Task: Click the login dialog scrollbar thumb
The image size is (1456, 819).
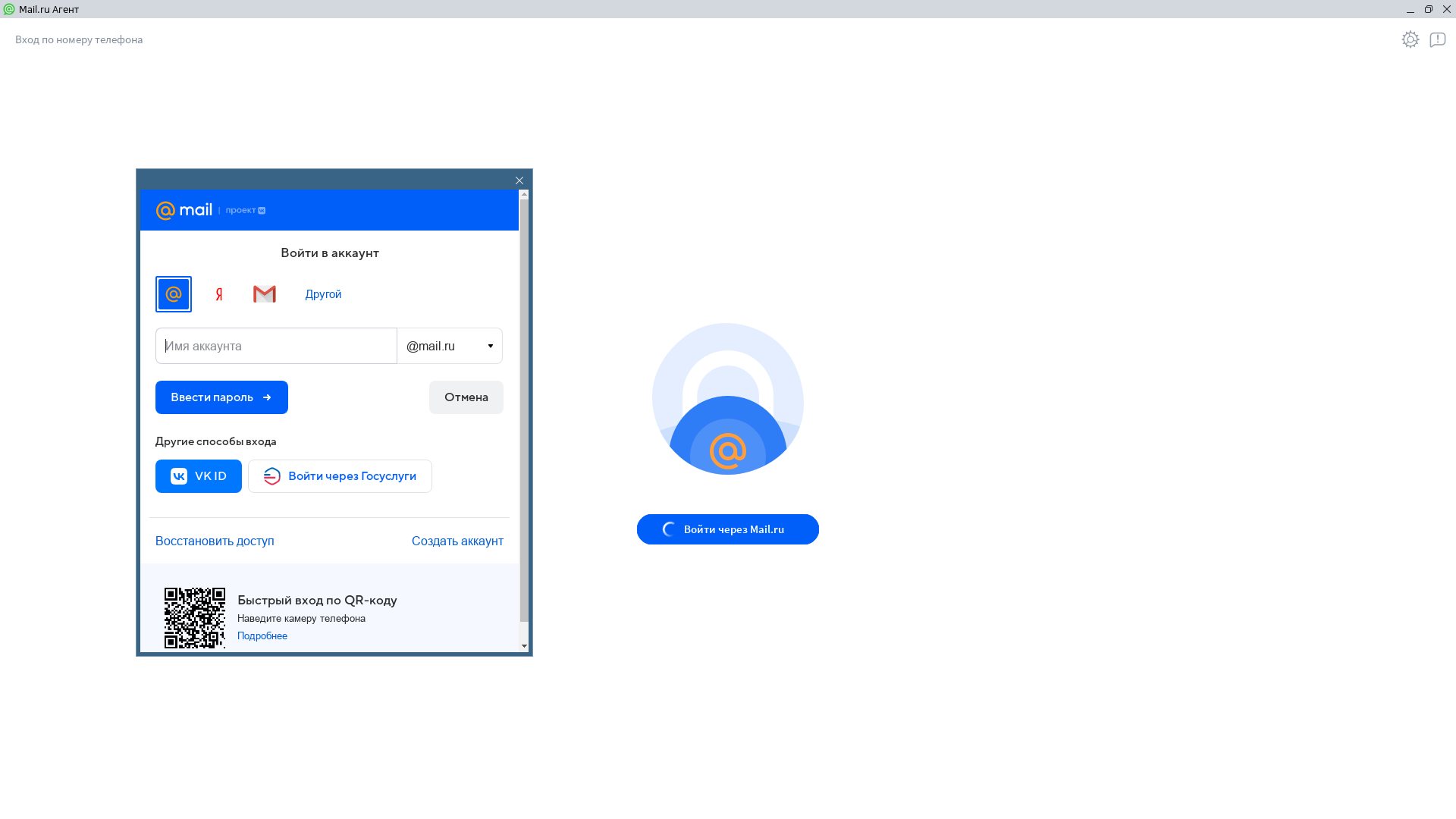Action: tap(524, 409)
